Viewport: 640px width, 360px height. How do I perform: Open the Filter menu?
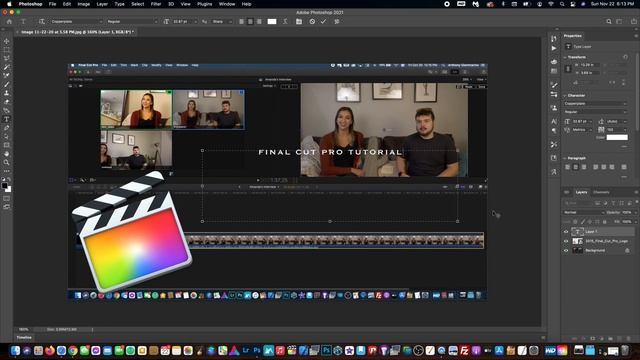[156, 4]
